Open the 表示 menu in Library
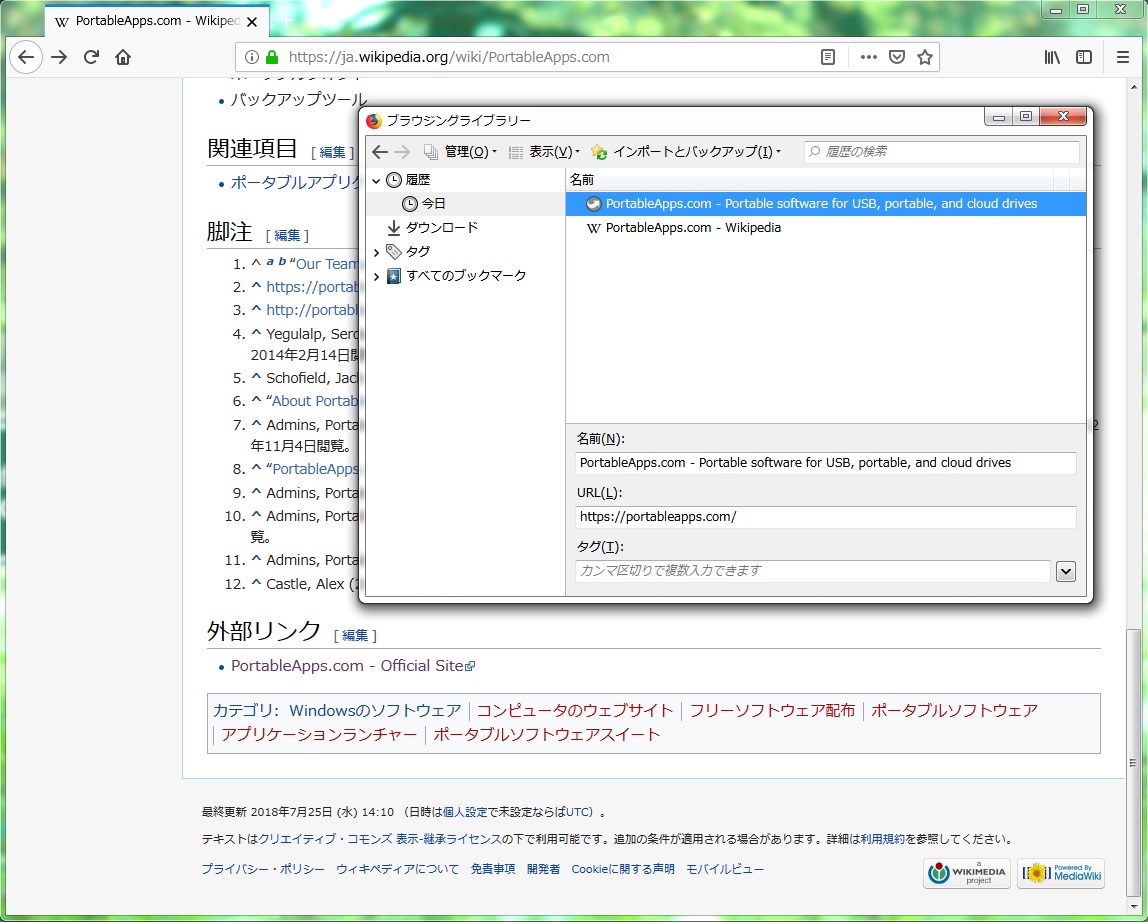This screenshot has height=922, width=1148. click(x=552, y=152)
